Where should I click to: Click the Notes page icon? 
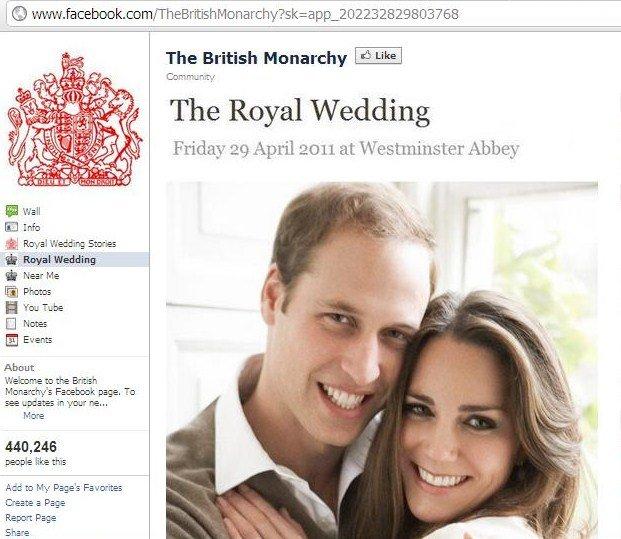[11, 324]
